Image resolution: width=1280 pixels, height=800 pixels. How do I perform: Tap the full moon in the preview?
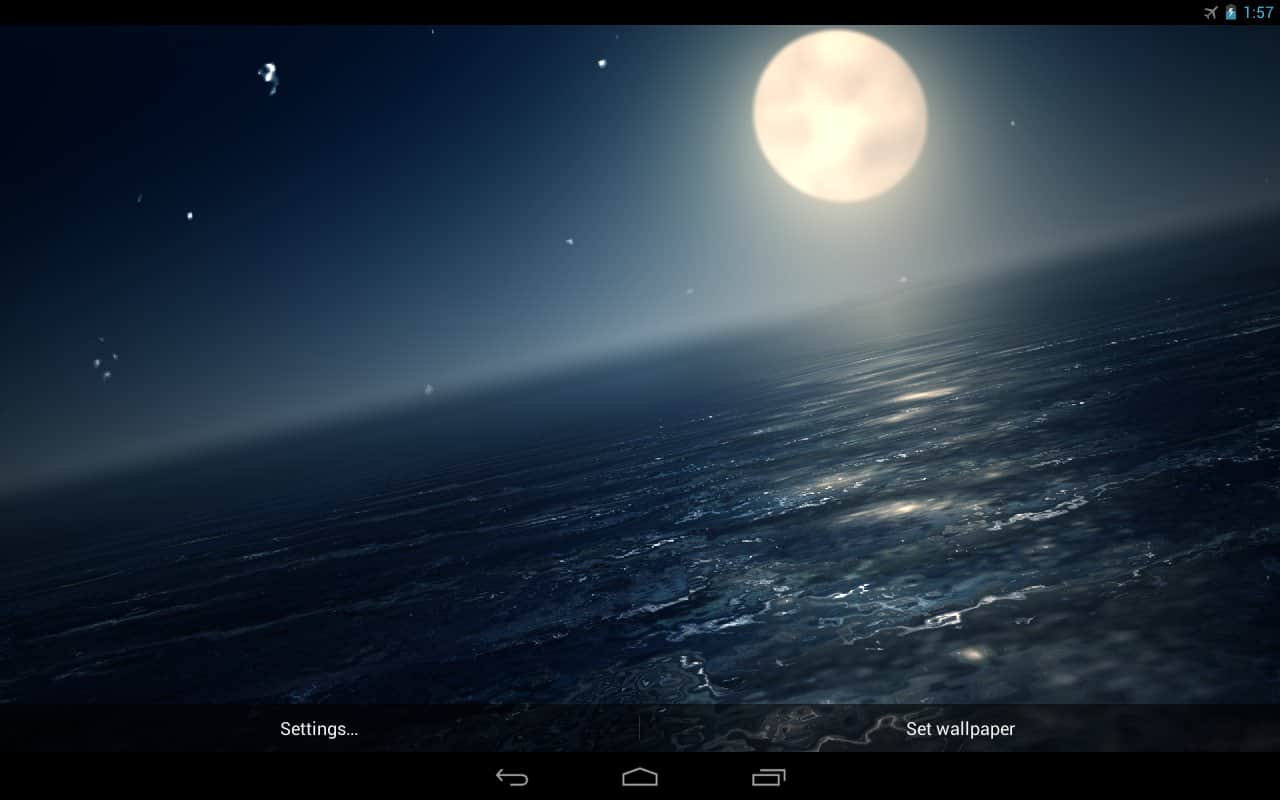pos(840,115)
